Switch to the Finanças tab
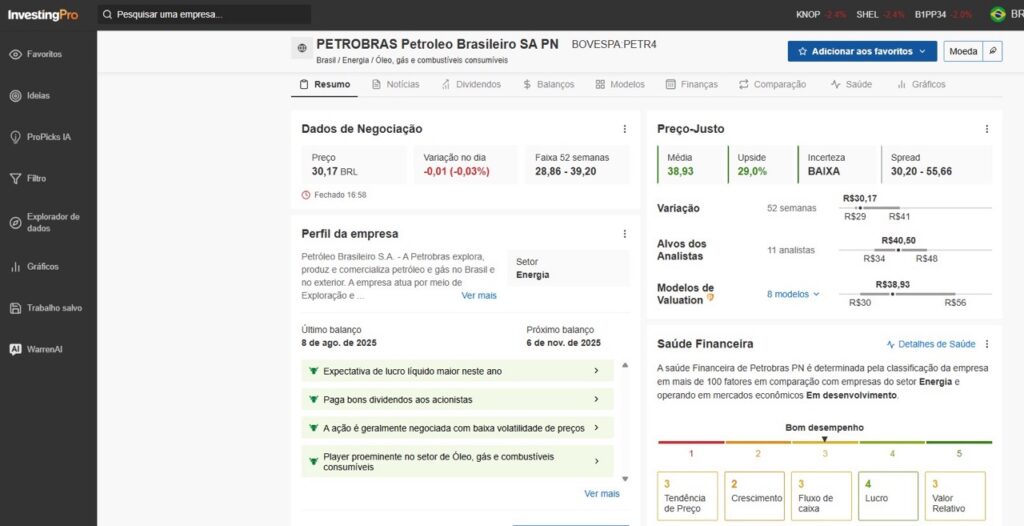Image resolution: width=1024 pixels, height=526 pixels. point(692,84)
